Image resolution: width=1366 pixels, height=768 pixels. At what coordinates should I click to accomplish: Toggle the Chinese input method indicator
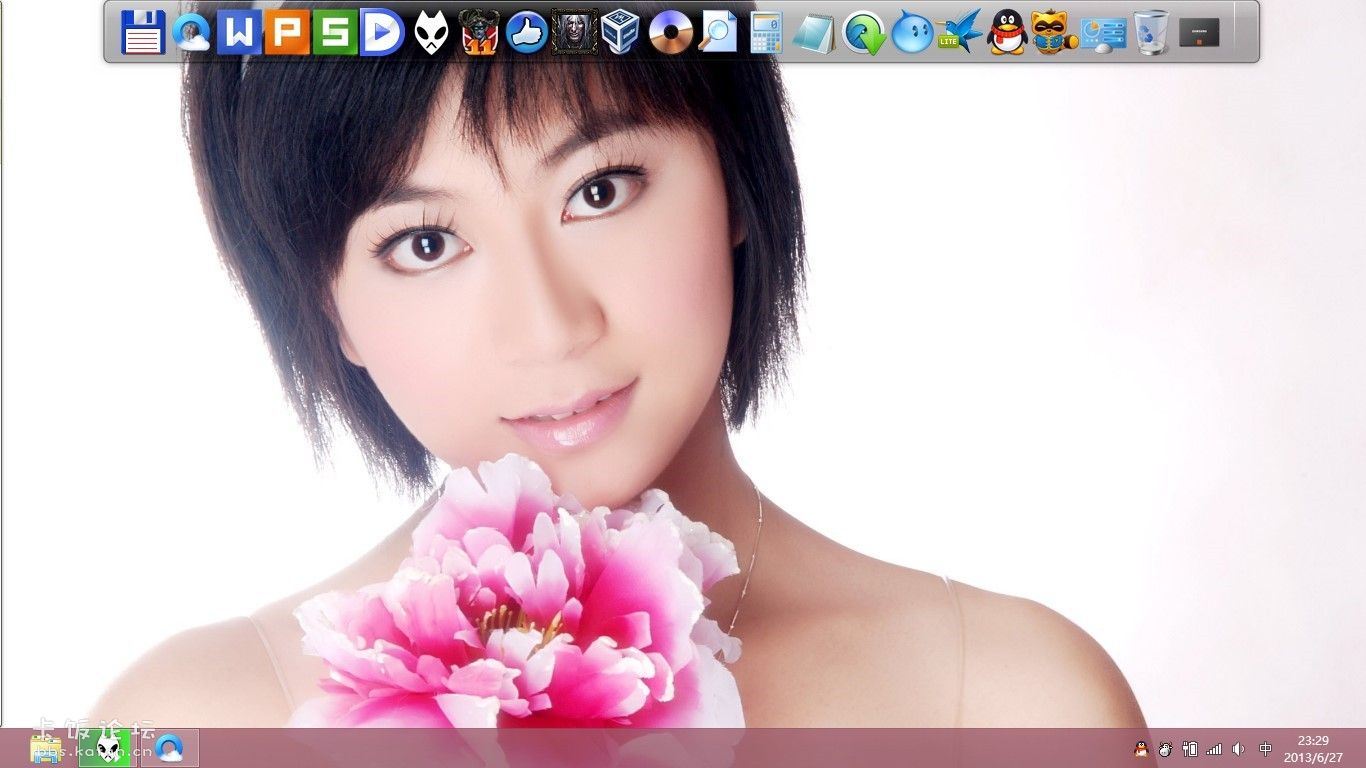click(x=1265, y=748)
